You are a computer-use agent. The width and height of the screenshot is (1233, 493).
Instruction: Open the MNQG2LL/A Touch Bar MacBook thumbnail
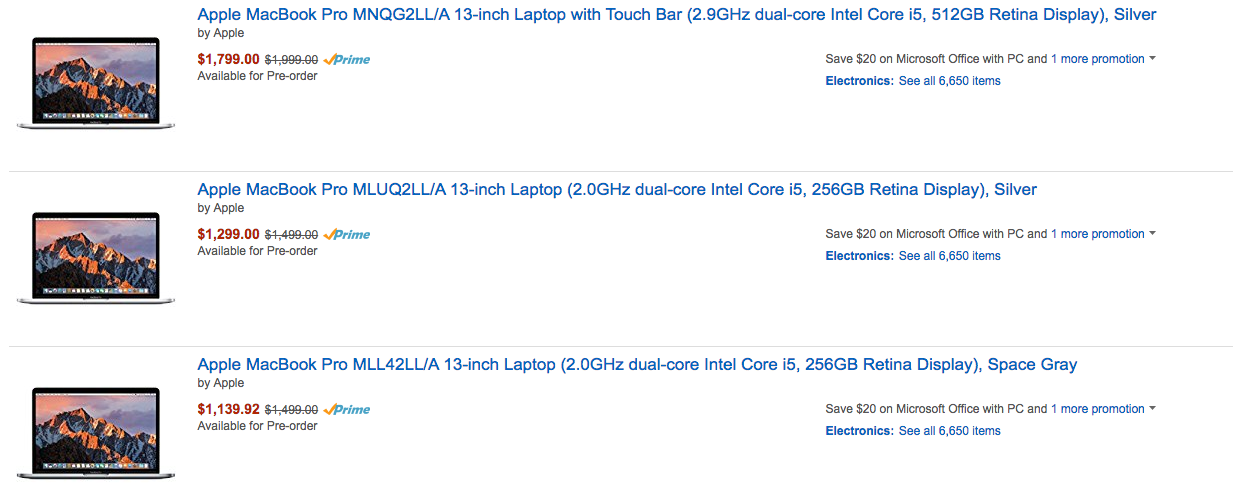pos(96,83)
